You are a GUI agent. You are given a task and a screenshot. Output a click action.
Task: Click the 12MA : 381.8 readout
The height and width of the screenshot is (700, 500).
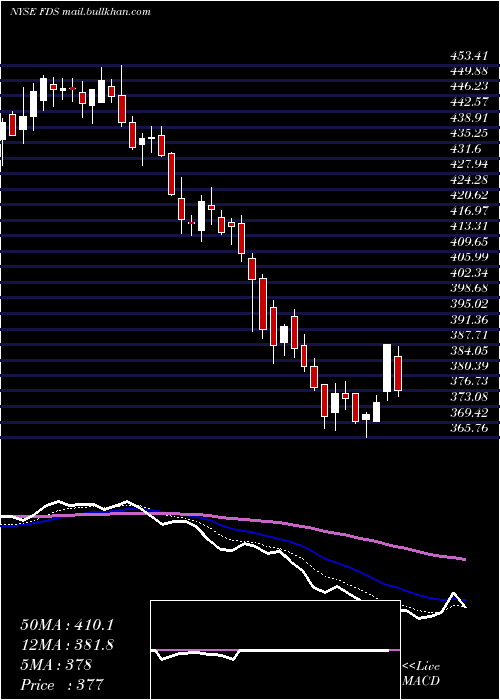pos(67,645)
